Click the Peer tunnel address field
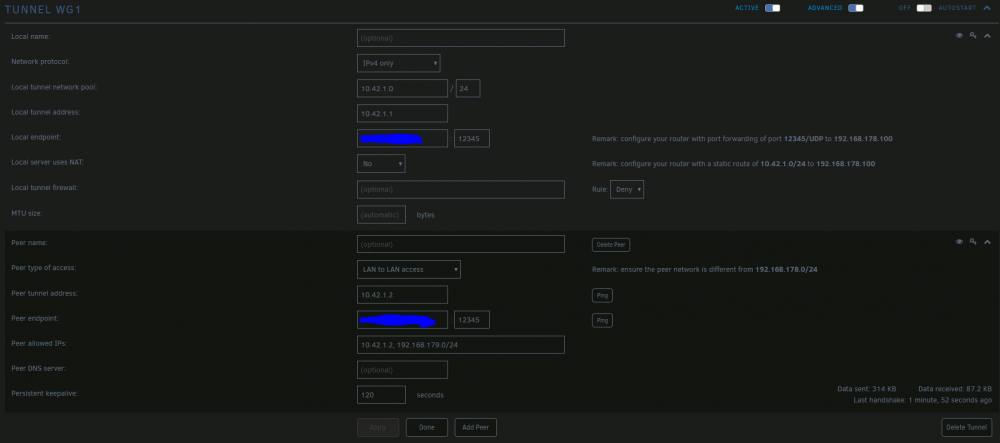Image resolution: width=1000 pixels, height=443 pixels. (402, 294)
